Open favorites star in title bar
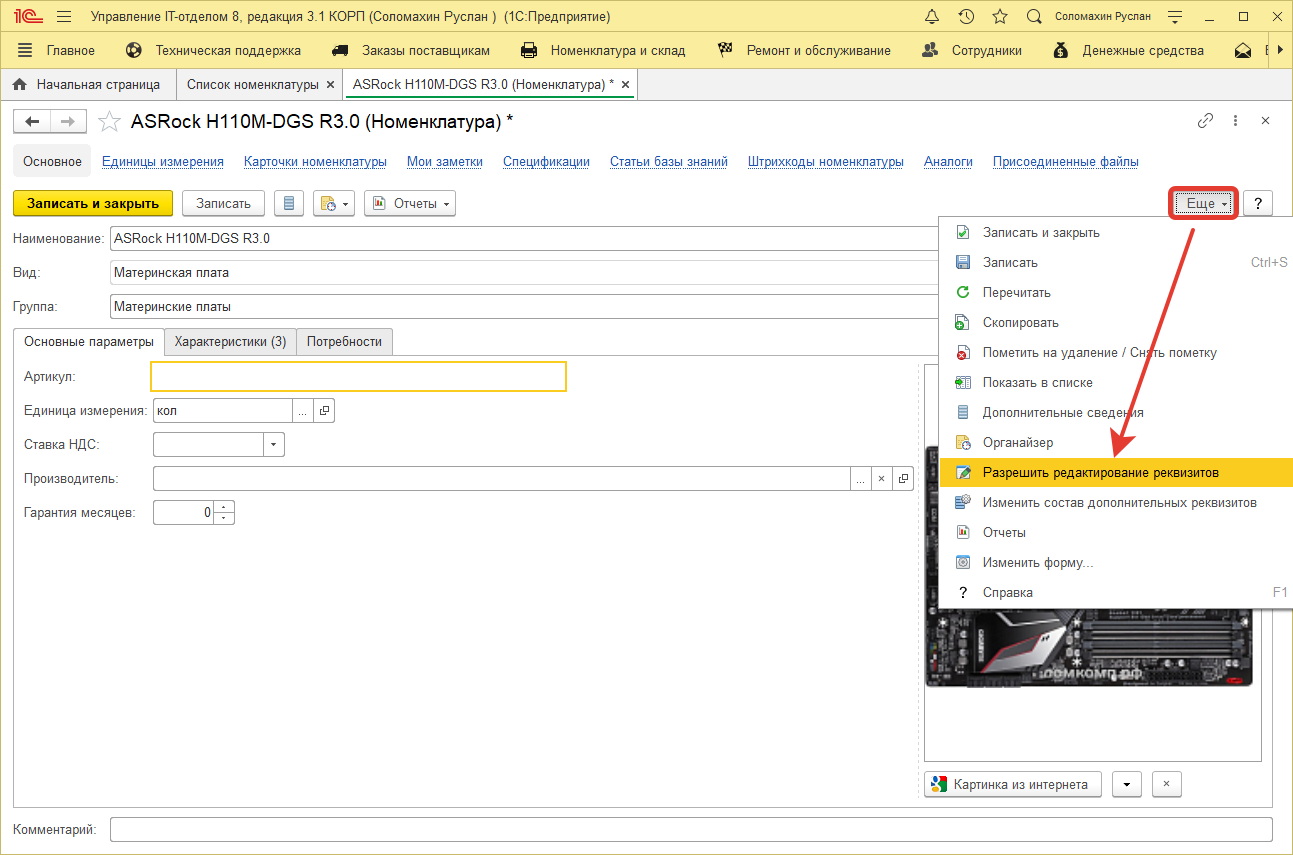 (x=1000, y=17)
